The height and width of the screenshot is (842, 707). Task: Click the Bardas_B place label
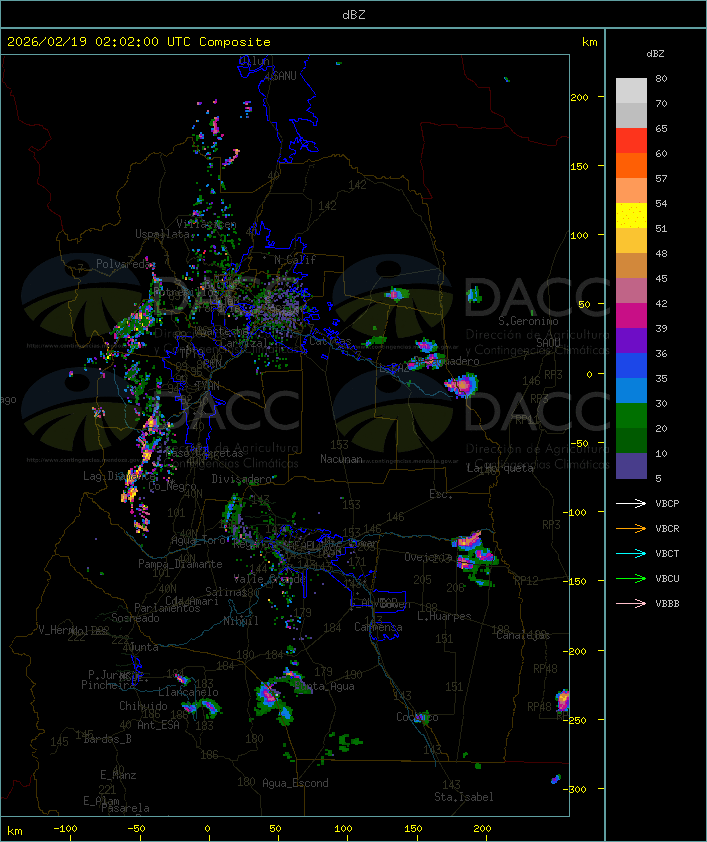tap(107, 739)
